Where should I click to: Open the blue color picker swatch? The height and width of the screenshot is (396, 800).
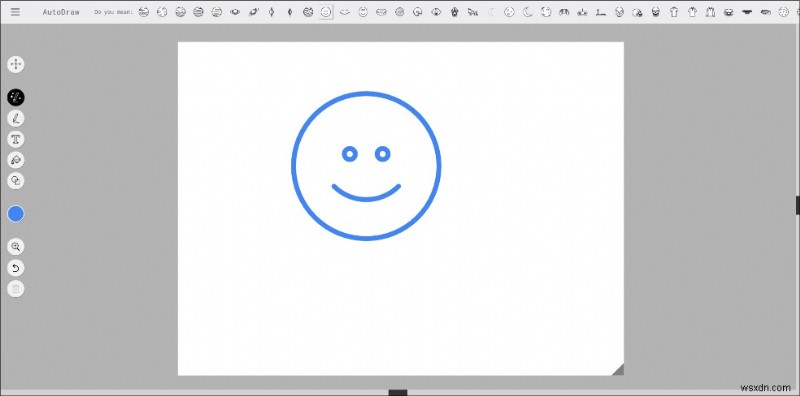16,214
